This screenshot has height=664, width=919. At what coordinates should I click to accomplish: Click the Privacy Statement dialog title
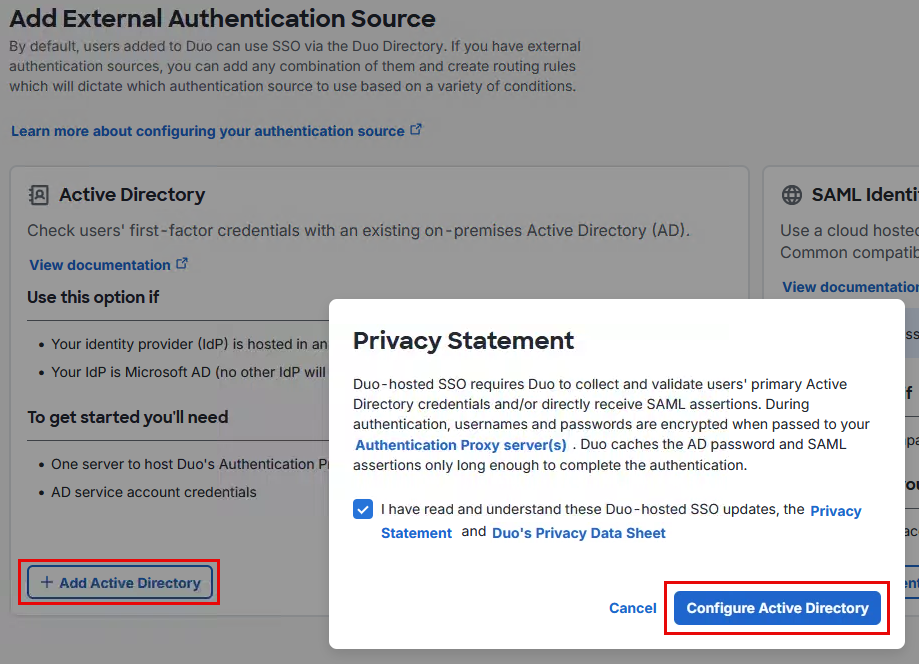463,341
